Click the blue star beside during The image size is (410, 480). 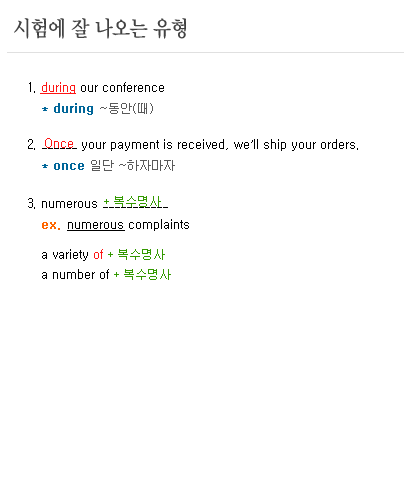(45, 109)
